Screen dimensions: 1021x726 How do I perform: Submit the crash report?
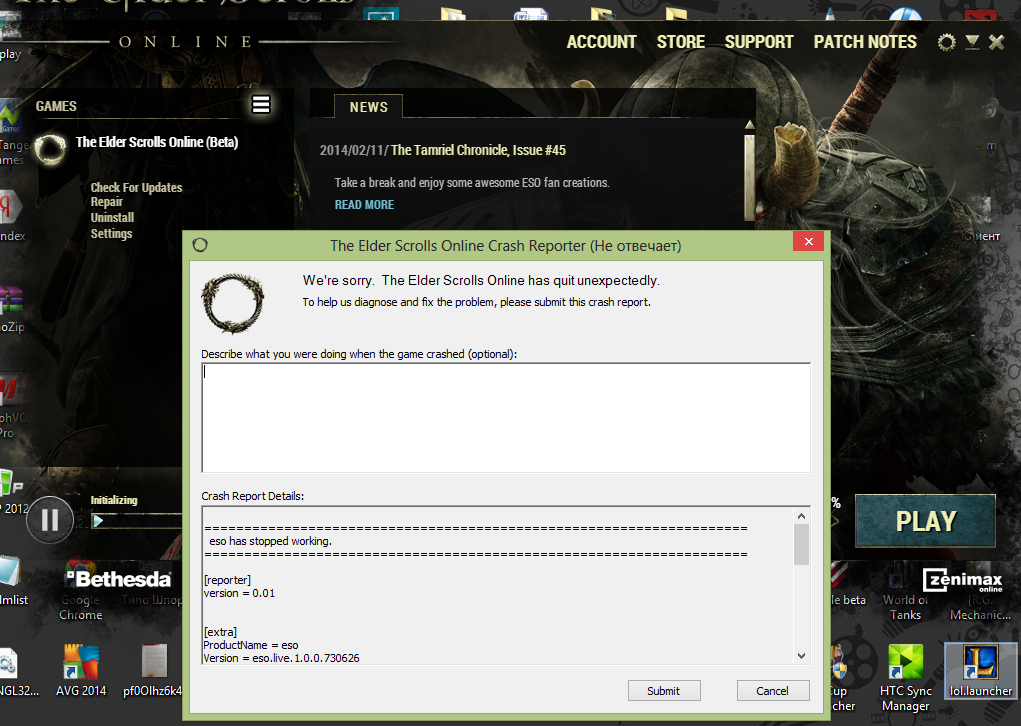tap(664, 691)
